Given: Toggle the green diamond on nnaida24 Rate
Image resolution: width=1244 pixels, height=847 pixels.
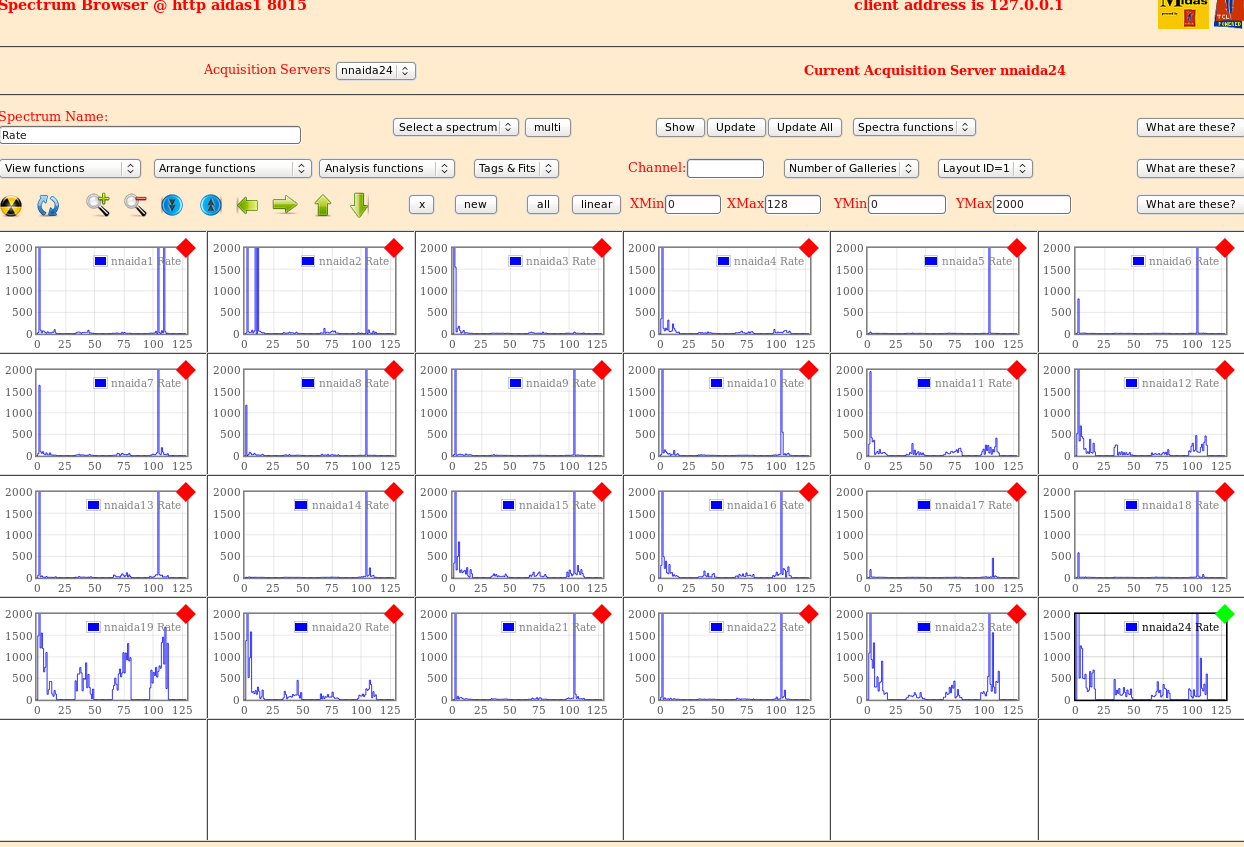Looking at the screenshot, I should pyautogui.click(x=1224, y=614).
